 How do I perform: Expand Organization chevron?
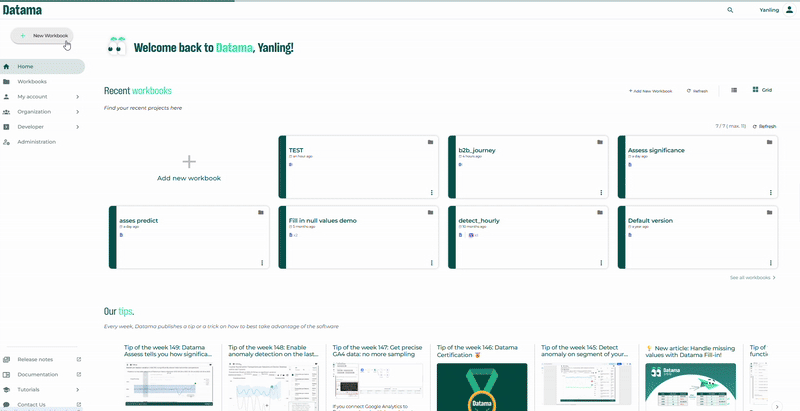click(x=78, y=112)
